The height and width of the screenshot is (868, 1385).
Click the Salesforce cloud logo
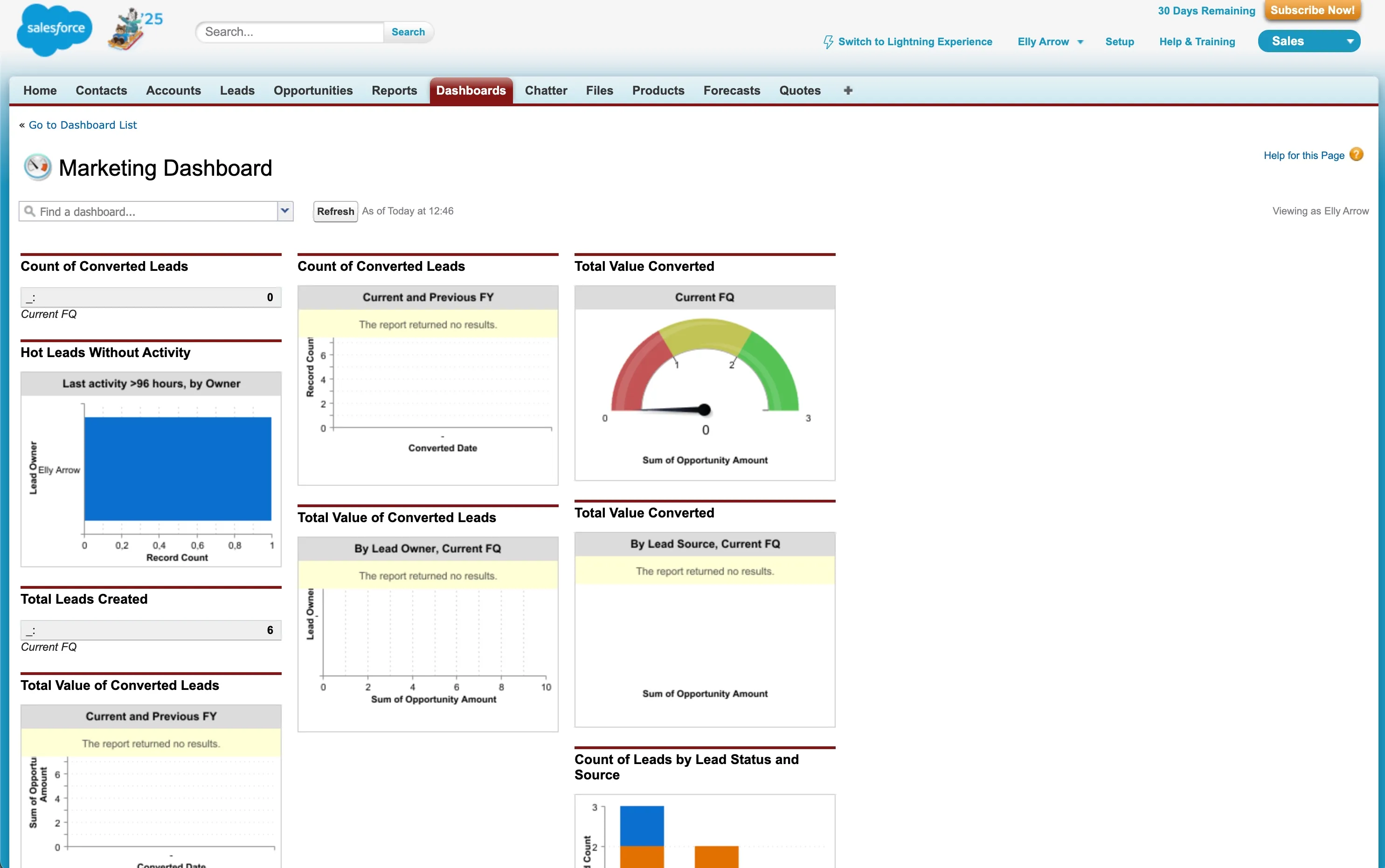[x=54, y=30]
